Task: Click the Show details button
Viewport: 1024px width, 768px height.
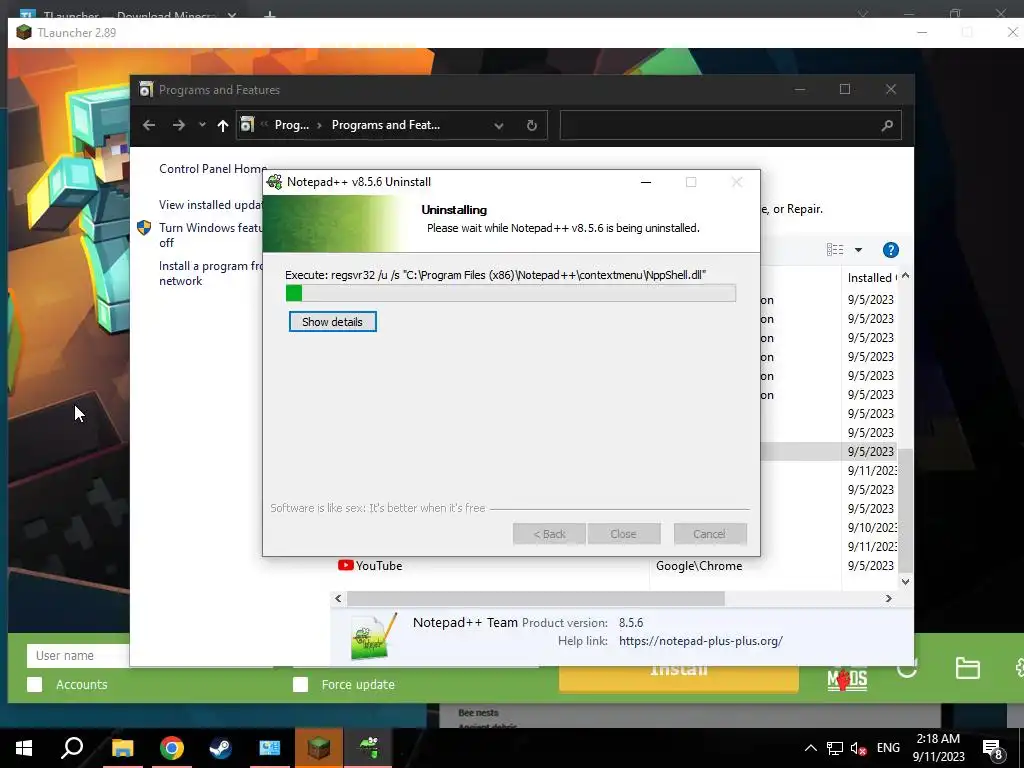Action: (332, 322)
